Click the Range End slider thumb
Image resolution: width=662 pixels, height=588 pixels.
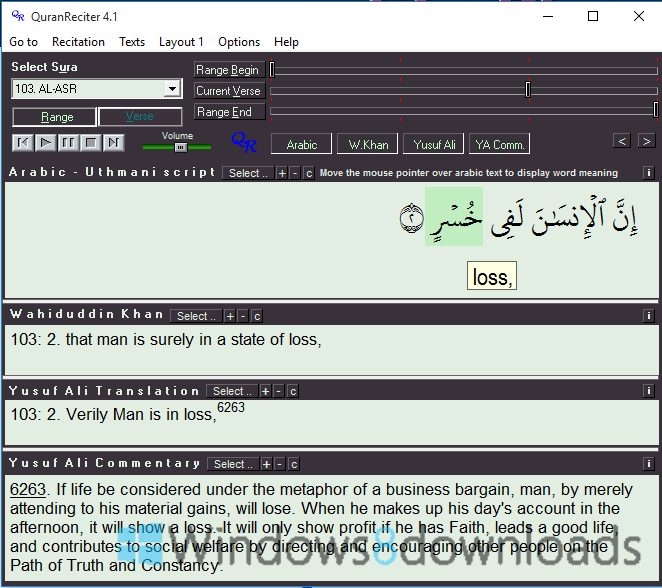pyautogui.click(x=656, y=110)
